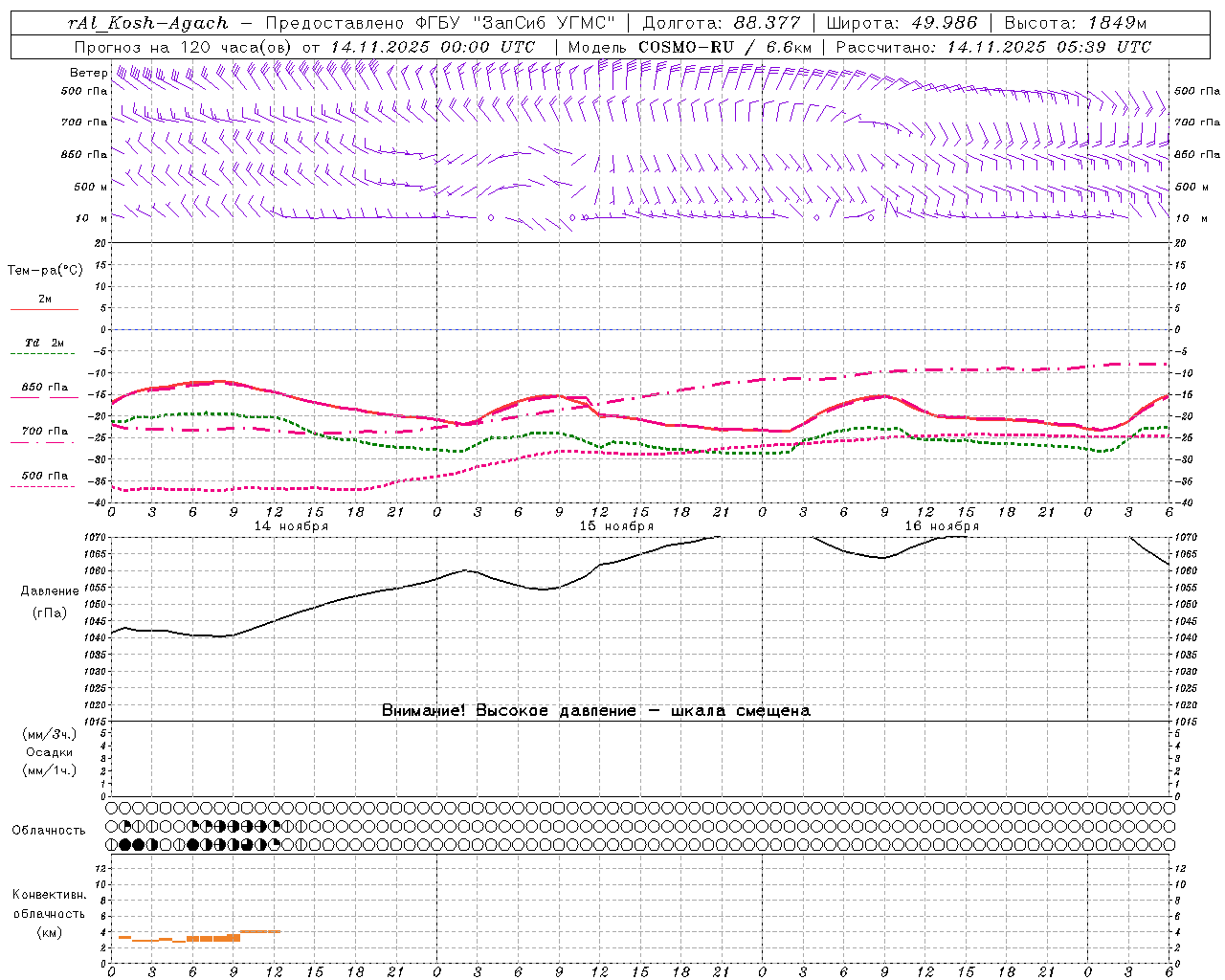Click the Давление panel label

[50, 591]
